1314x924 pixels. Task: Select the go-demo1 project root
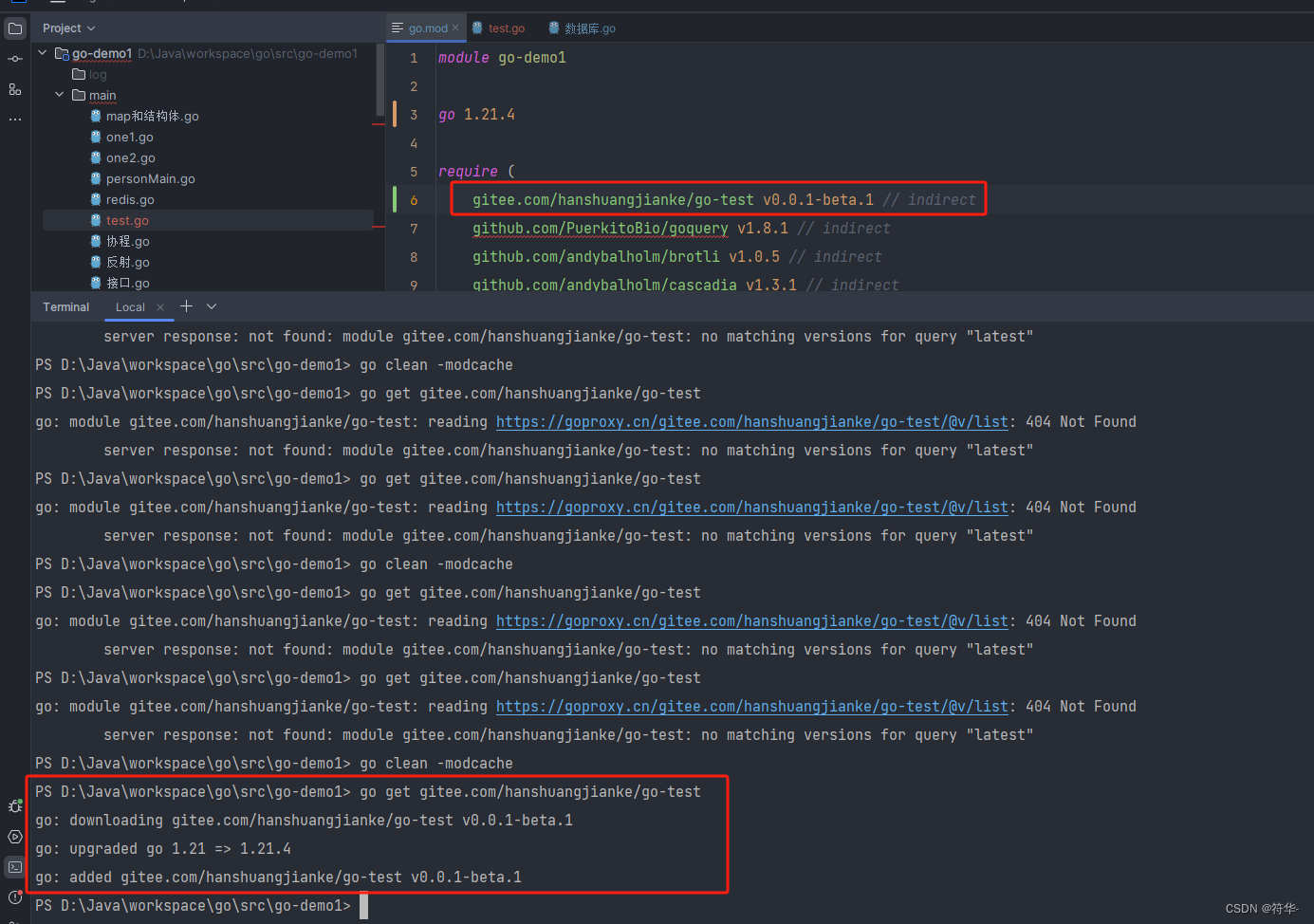[x=102, y=53]
